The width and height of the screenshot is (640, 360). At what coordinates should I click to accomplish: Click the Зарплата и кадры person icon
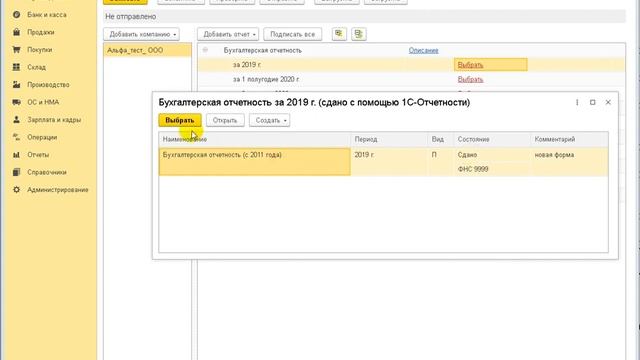click(x=16, y=120)
